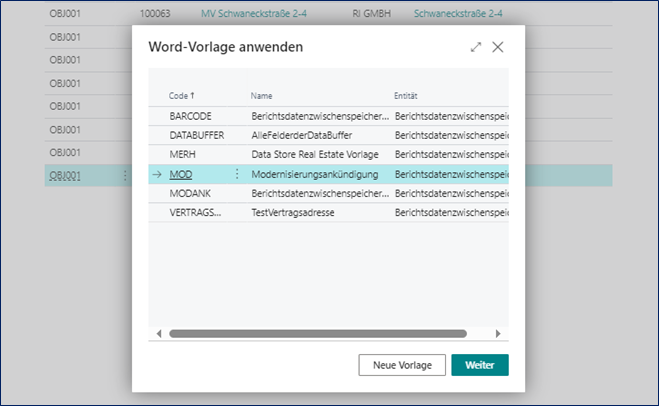The width and height of the screenshot is (659, 406).
Task: Click the Neue Vorlage button
Action: pos(402,365)
